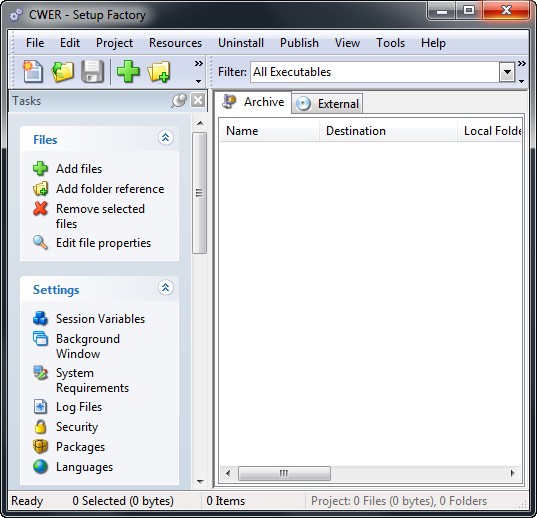Click Edit file properties link
The image size is (537, 518).
103,243
